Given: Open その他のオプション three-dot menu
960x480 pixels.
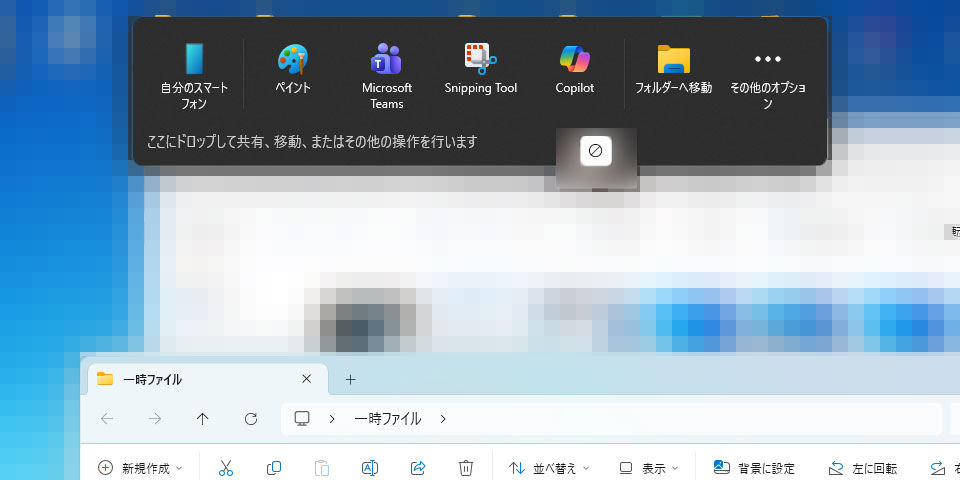Looking at the screenshot, I should (x=767, y=75).
